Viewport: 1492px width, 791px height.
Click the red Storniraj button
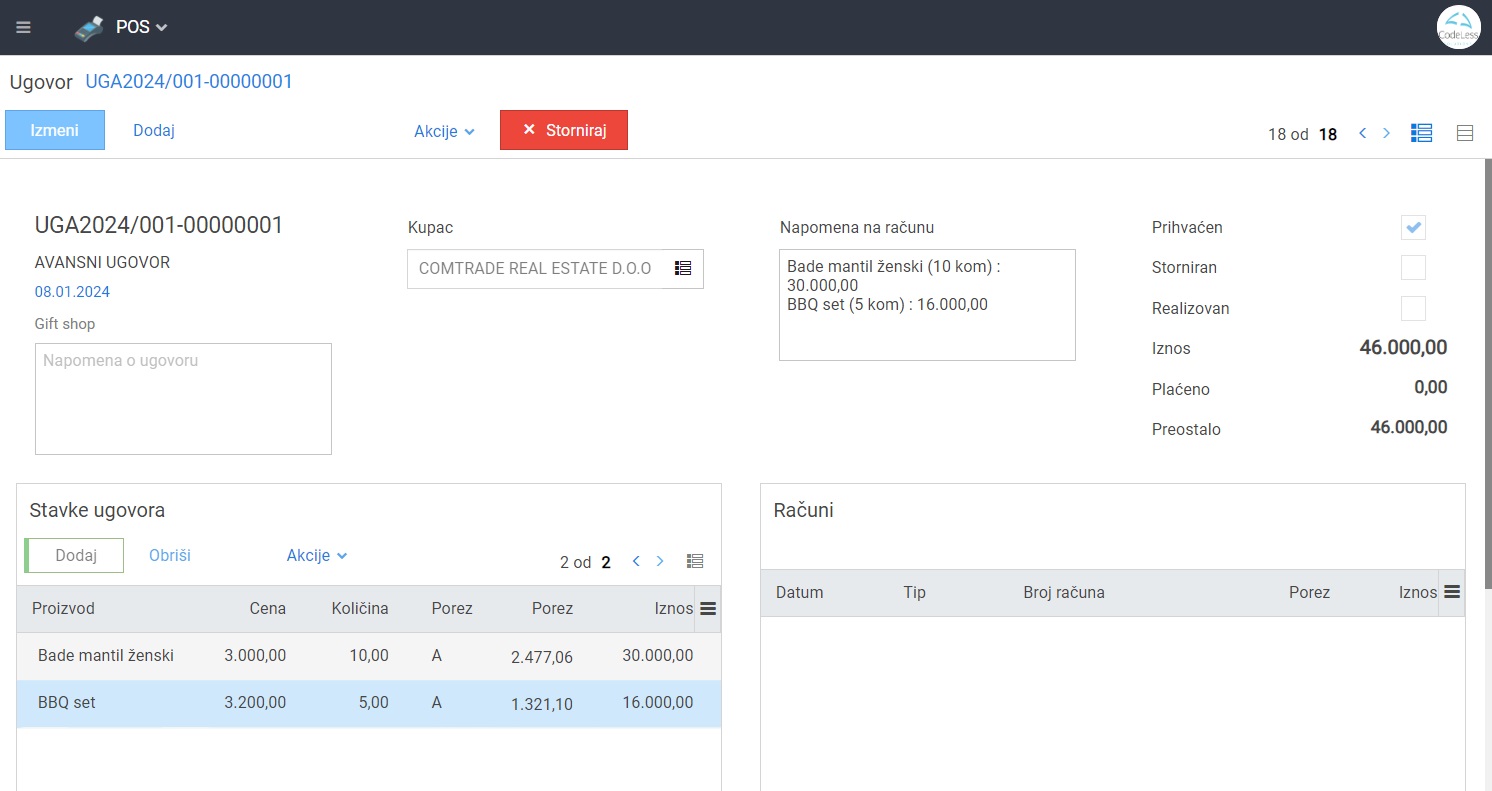[564, 130]
